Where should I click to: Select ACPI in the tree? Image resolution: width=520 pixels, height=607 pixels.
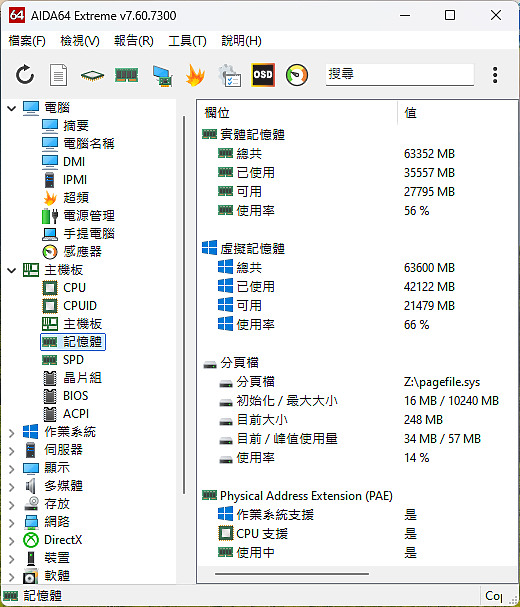[x=76, y=414]
